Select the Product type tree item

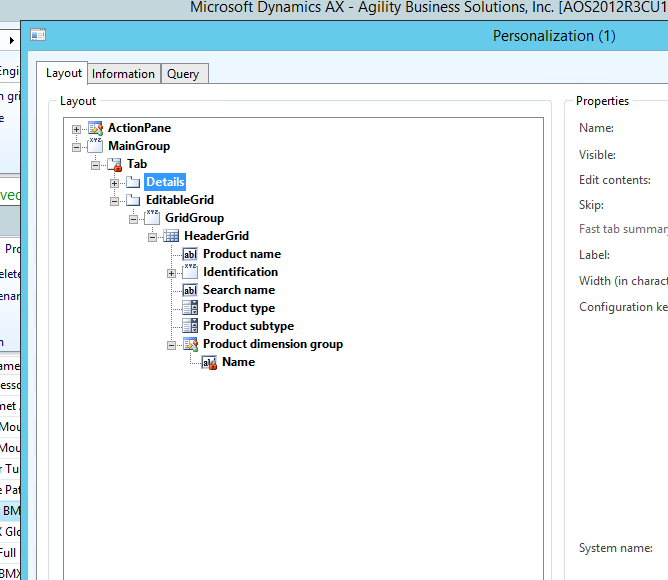tap(239, 308)
